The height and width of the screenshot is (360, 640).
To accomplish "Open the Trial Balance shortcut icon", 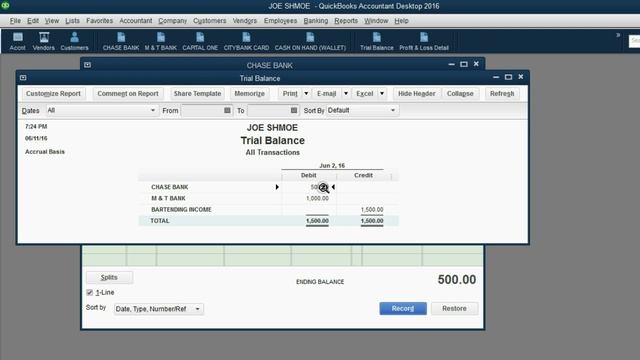I will 377,41.
